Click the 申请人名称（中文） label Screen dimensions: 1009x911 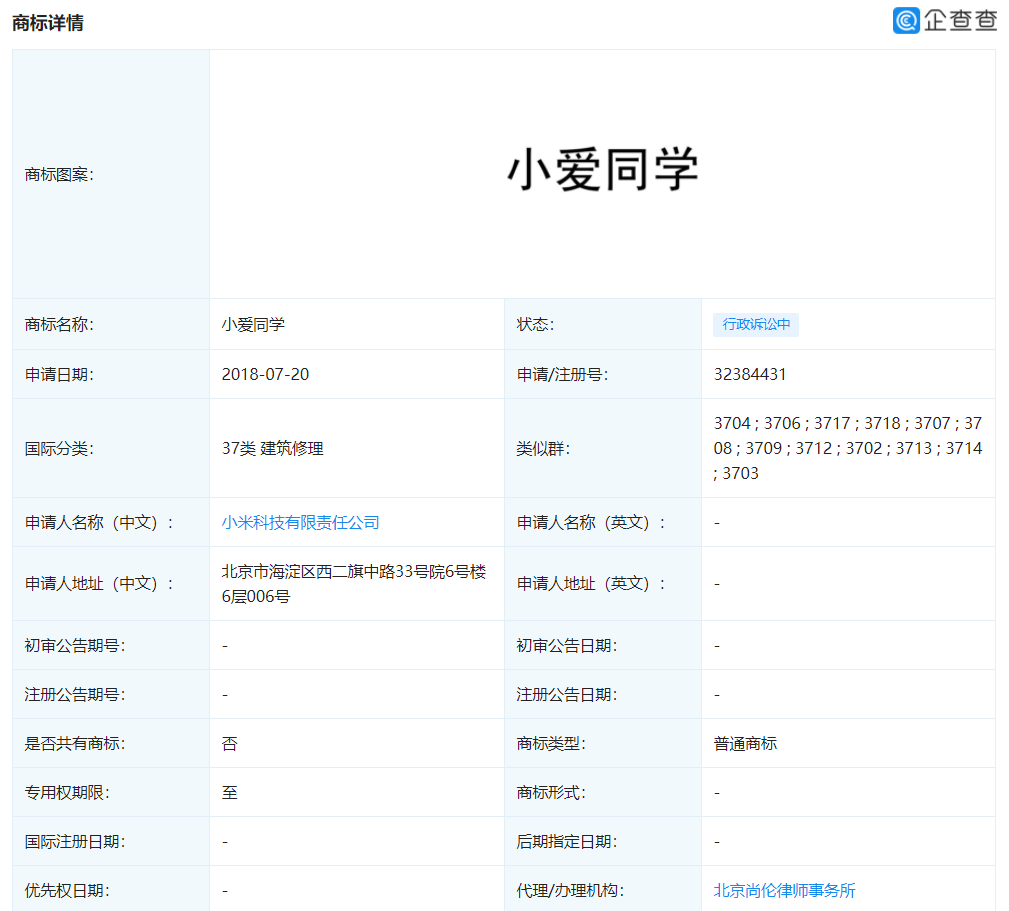tap(99, 522)
